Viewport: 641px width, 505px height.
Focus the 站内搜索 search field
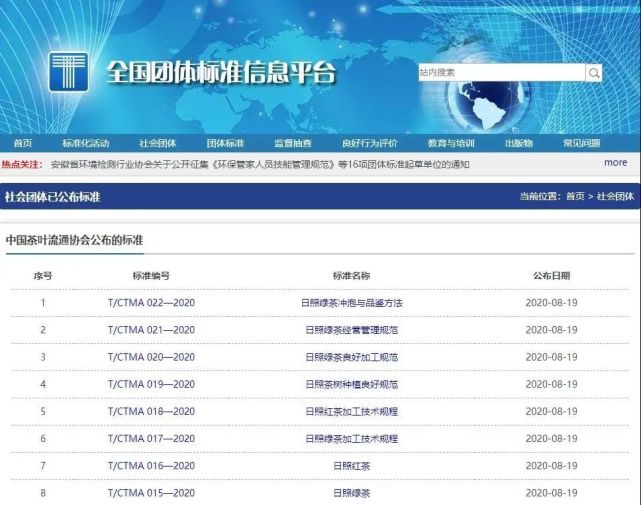(x=502, y=72)
